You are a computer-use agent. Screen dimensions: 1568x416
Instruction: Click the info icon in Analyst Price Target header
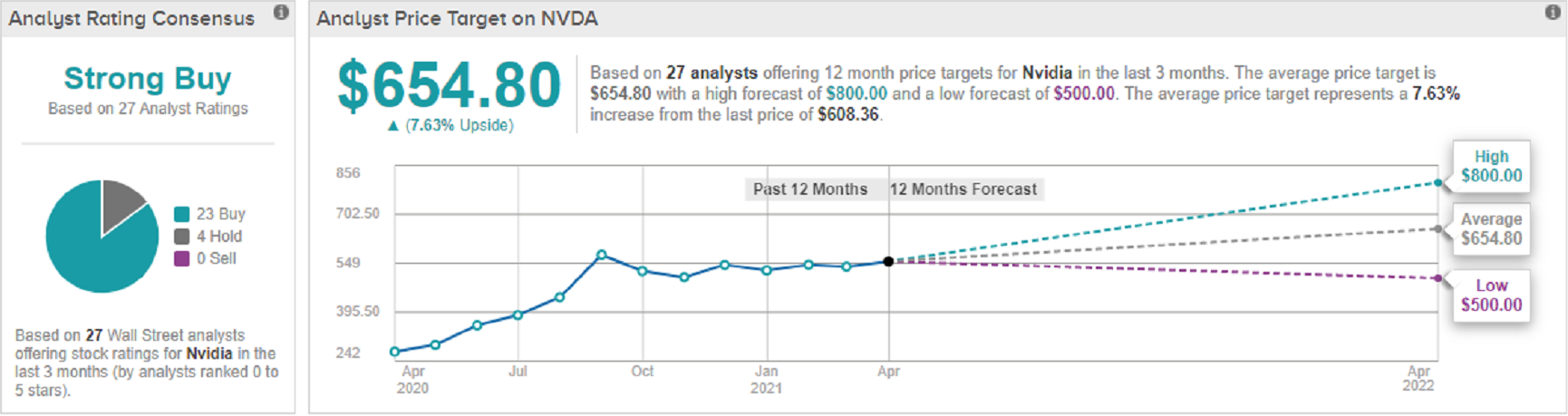pyautogui.click(x=1553, y=12)
